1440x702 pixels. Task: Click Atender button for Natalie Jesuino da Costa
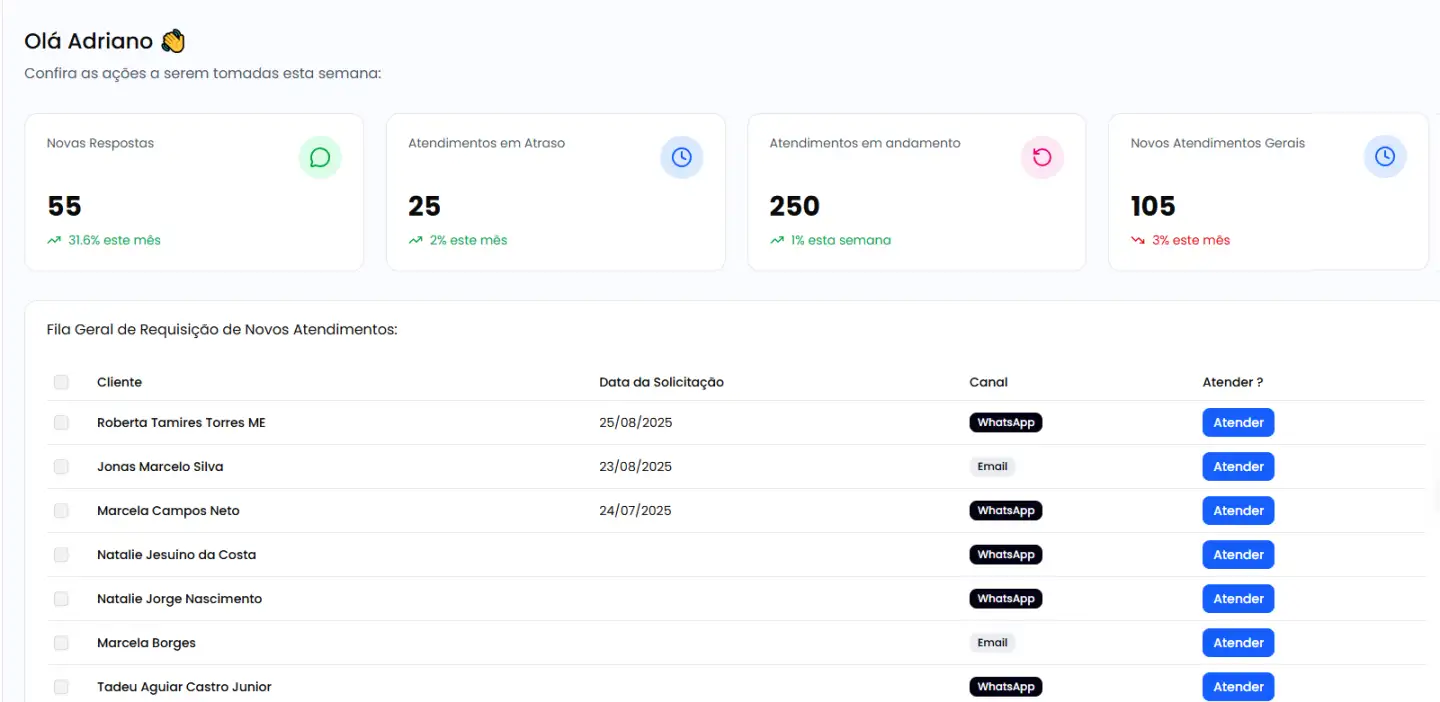click(x=1237, y=555)
